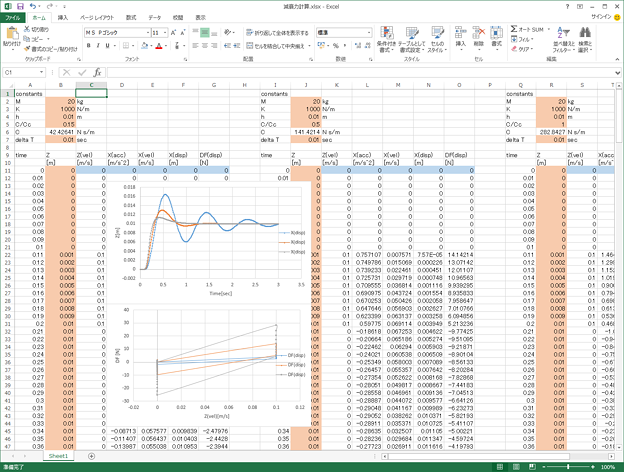This screenshot has width=624, height=472.
Task: Select bottom vertical alignment icon
Action: (214, 33)
